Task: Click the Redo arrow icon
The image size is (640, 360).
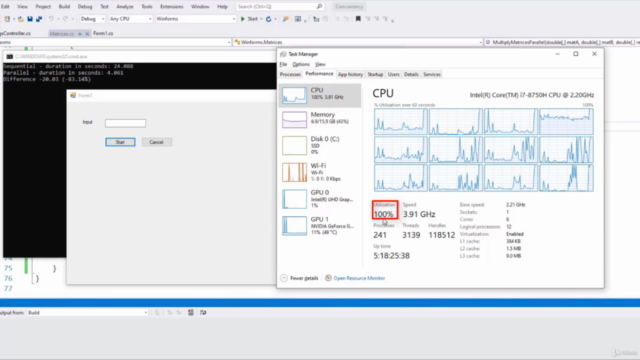Action: pos(65,19)
